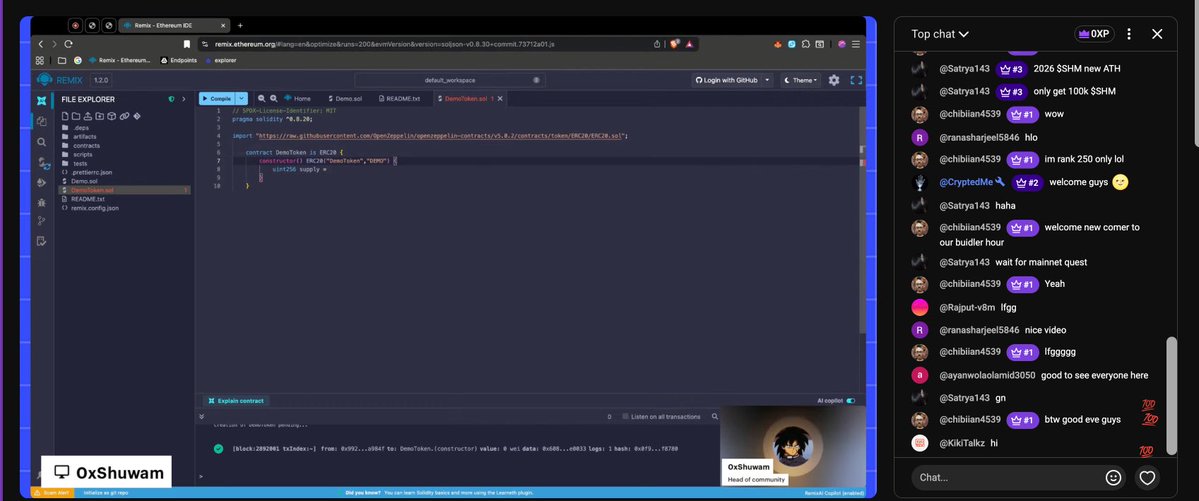Switch to the README.txt editor tab
The height and width of the screenshot is (501, 1199).
398,99
